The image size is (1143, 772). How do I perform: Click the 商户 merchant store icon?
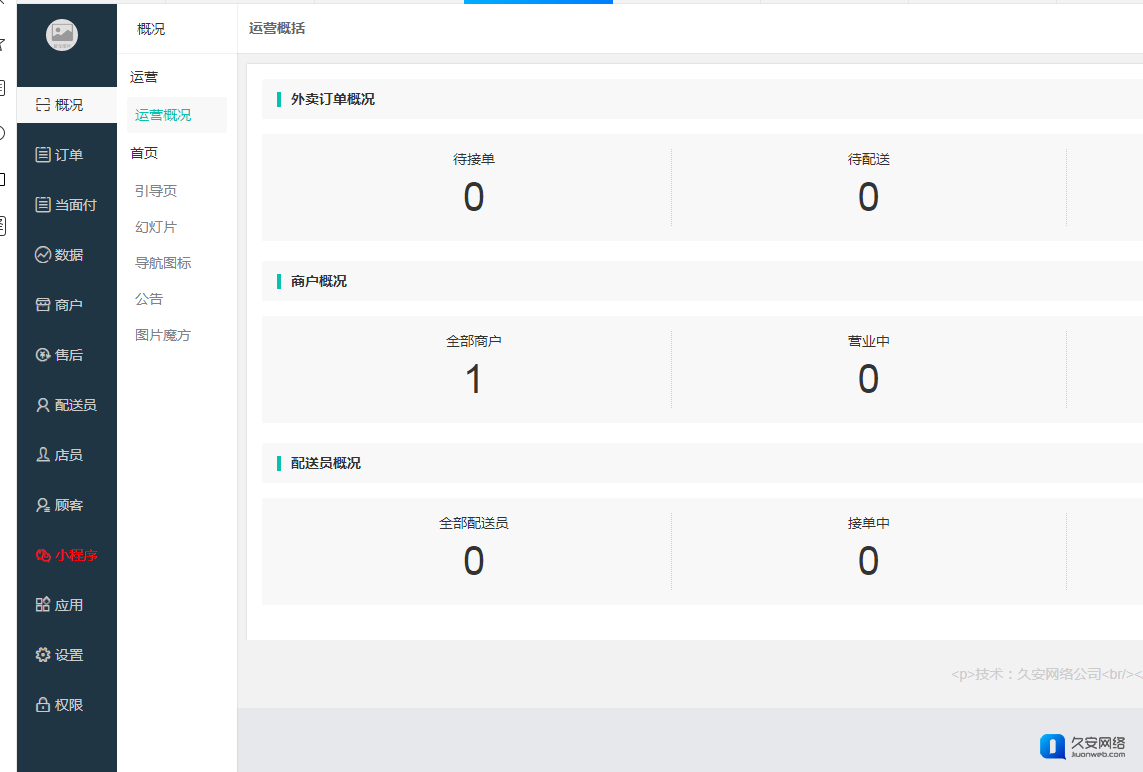pos(43,305)
